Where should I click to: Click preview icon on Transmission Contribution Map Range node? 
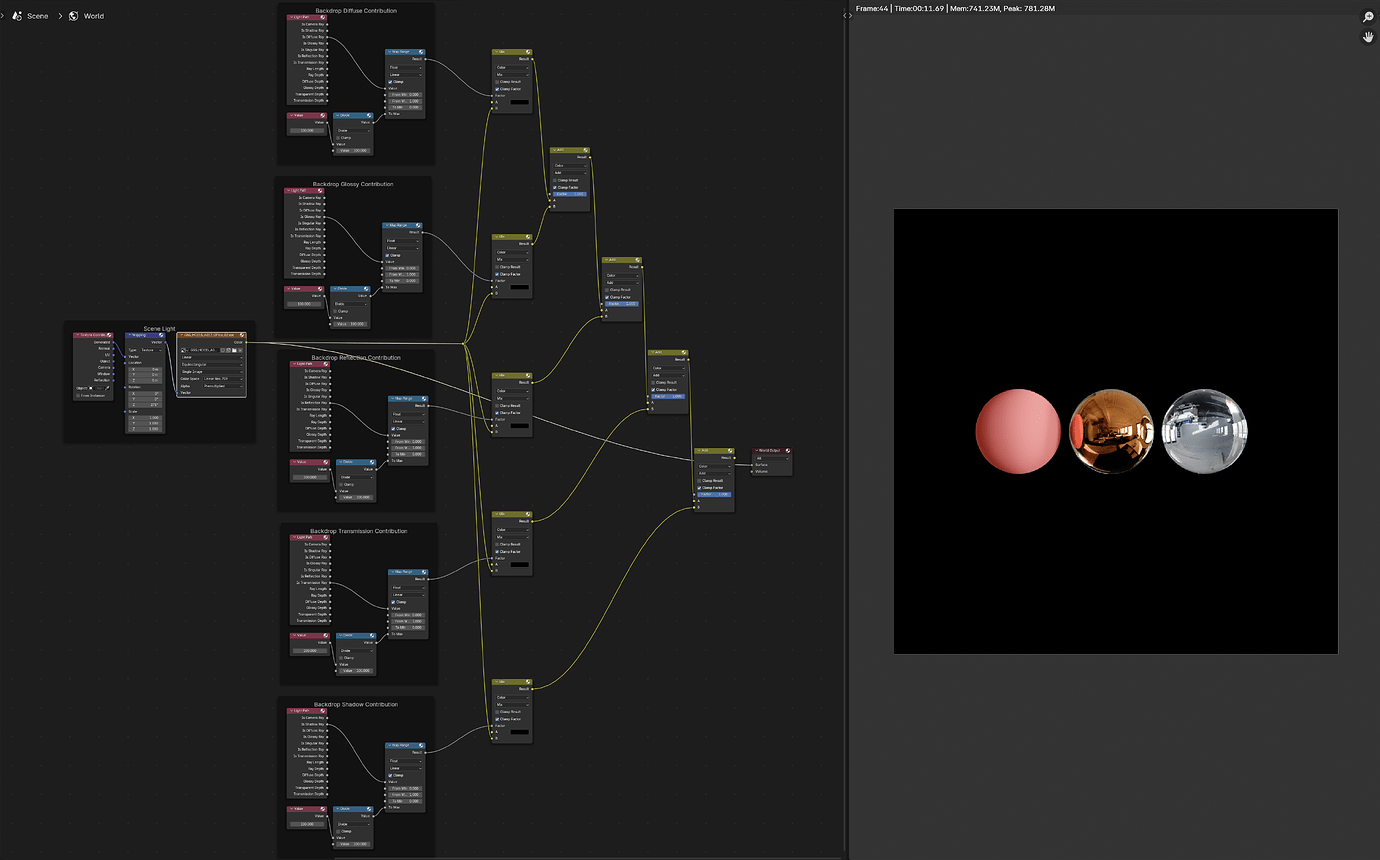pos(423,572)
